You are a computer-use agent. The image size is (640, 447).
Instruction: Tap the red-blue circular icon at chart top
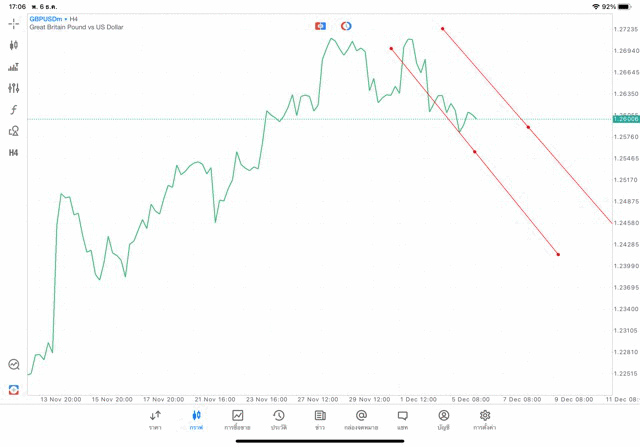[346, 25]
